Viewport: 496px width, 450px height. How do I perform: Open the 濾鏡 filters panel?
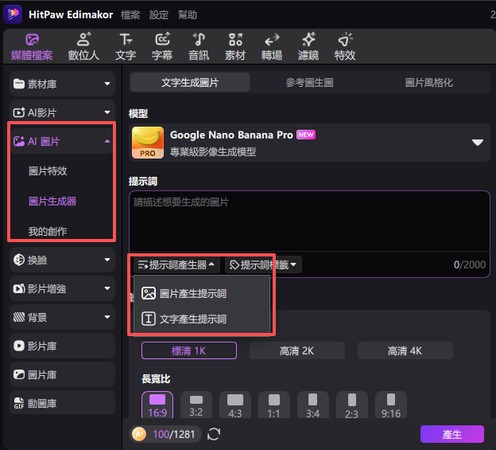click(308, 47)
